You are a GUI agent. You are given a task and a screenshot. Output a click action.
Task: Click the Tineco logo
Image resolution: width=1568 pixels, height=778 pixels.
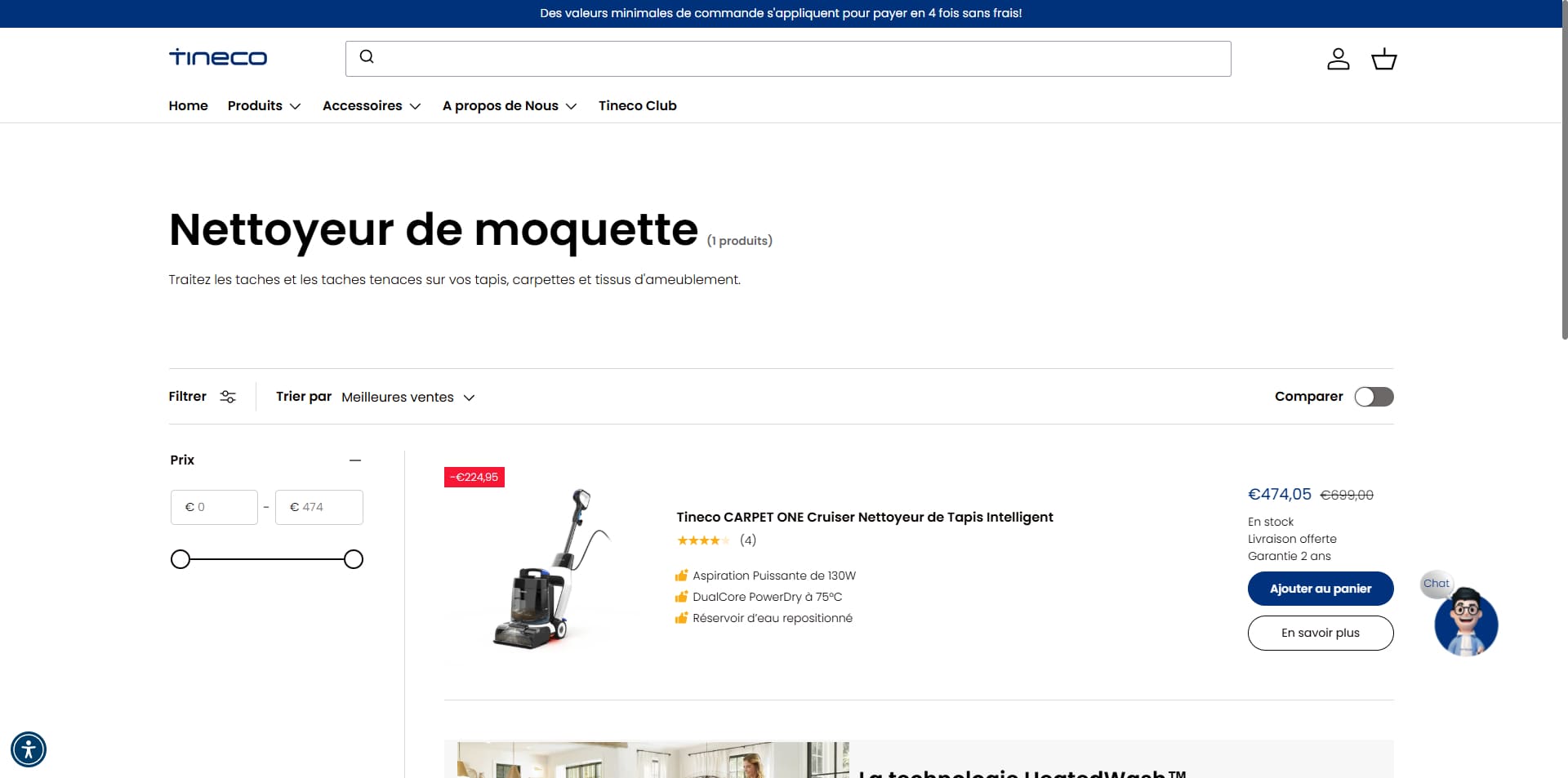click(218, 57)
